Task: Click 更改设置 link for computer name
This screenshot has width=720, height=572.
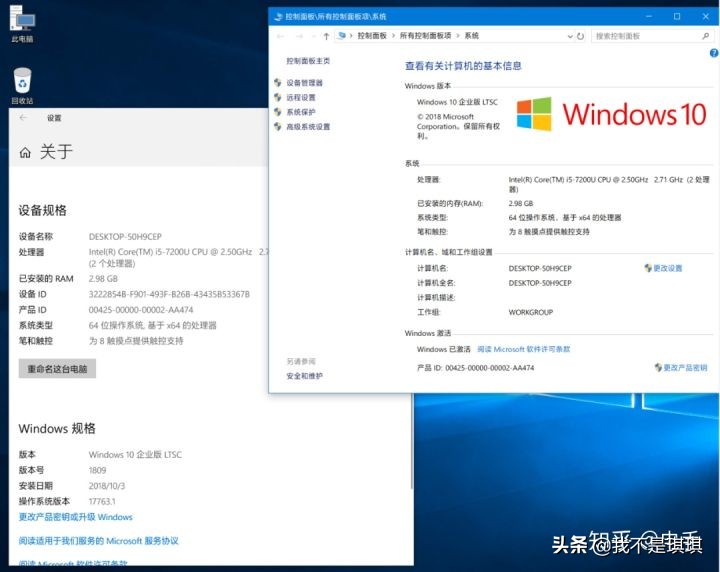Action: coord(668,268)
